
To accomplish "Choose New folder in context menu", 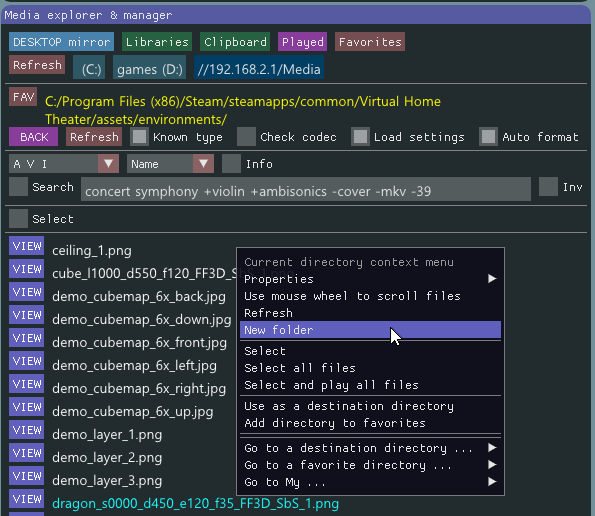I will point(370,330).
